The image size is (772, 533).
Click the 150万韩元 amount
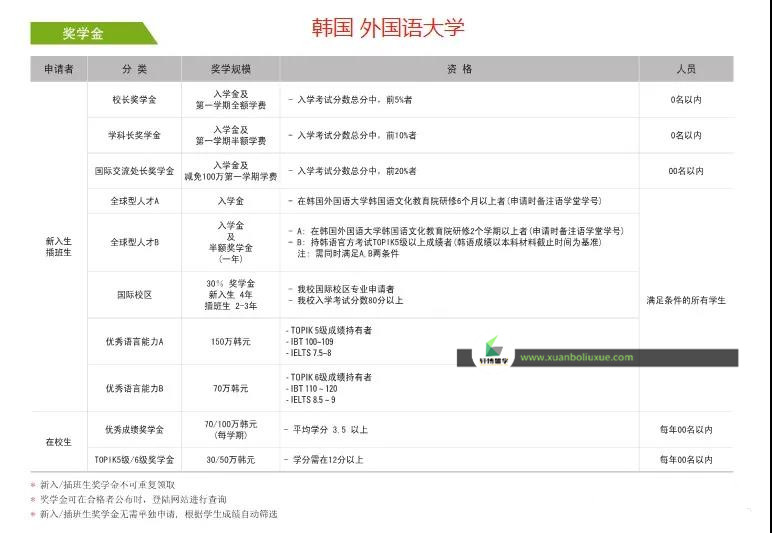coord(231,342)
